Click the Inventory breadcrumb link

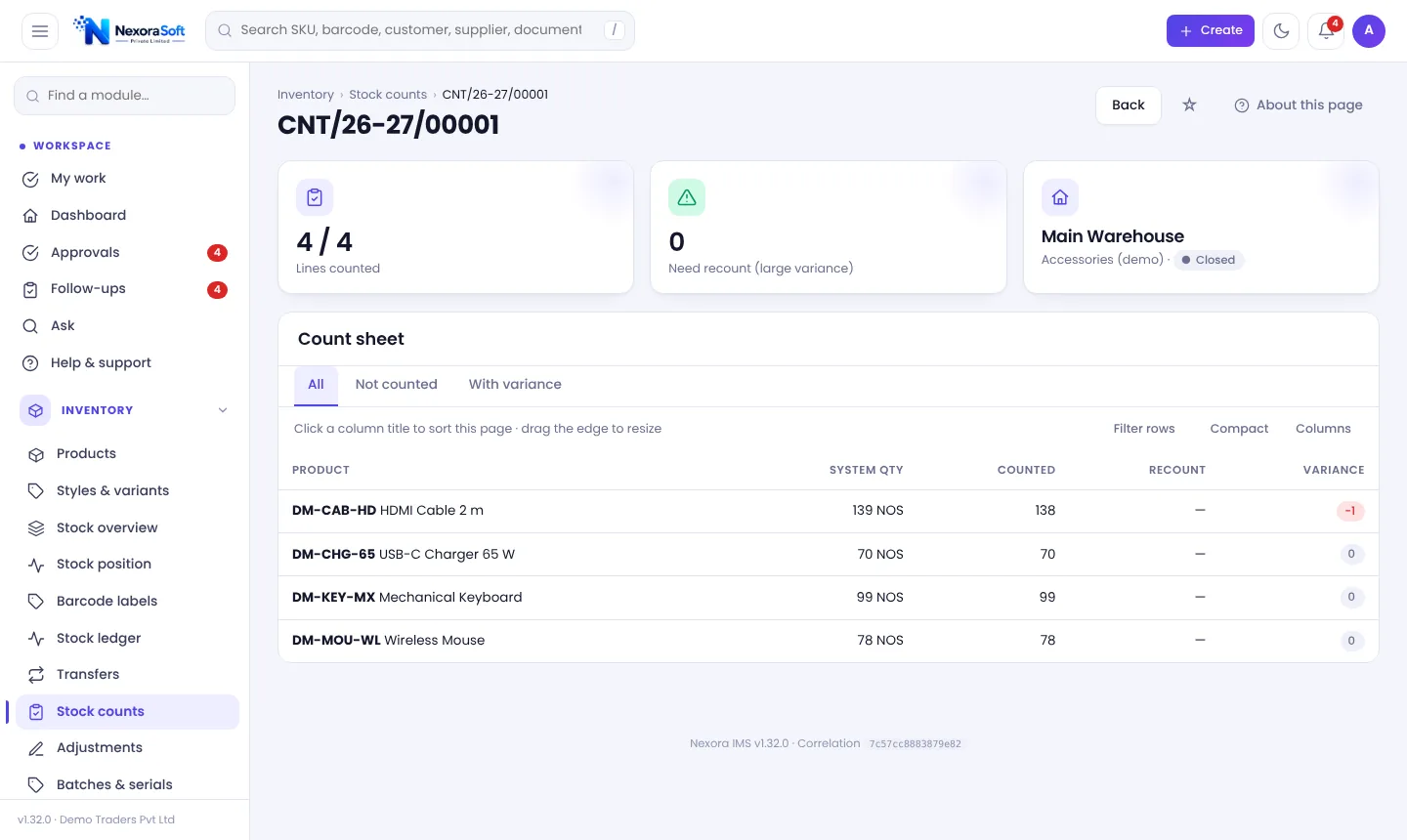(306, 95)
